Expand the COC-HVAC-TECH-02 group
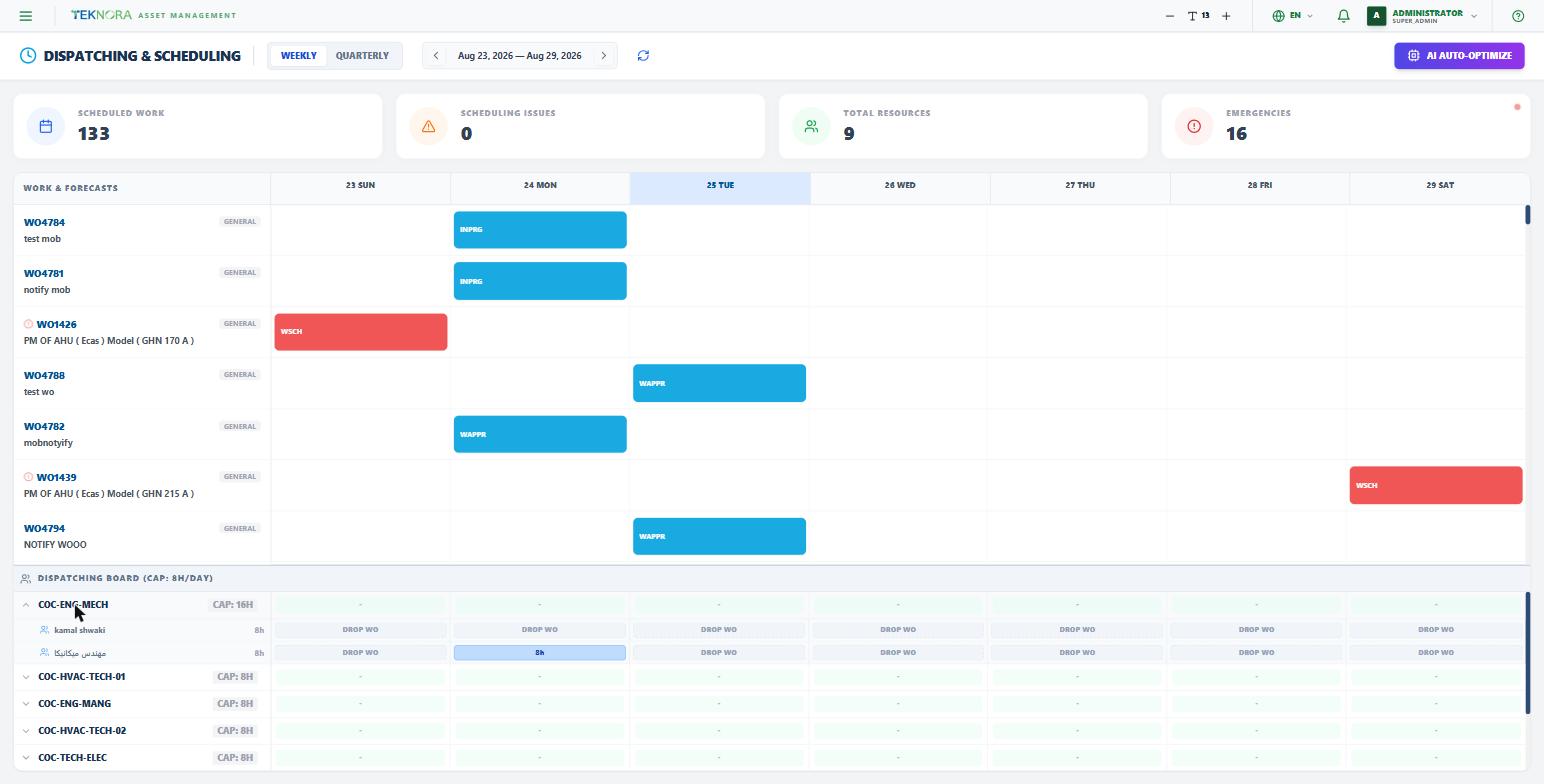1544x784 pixels. 26,731
